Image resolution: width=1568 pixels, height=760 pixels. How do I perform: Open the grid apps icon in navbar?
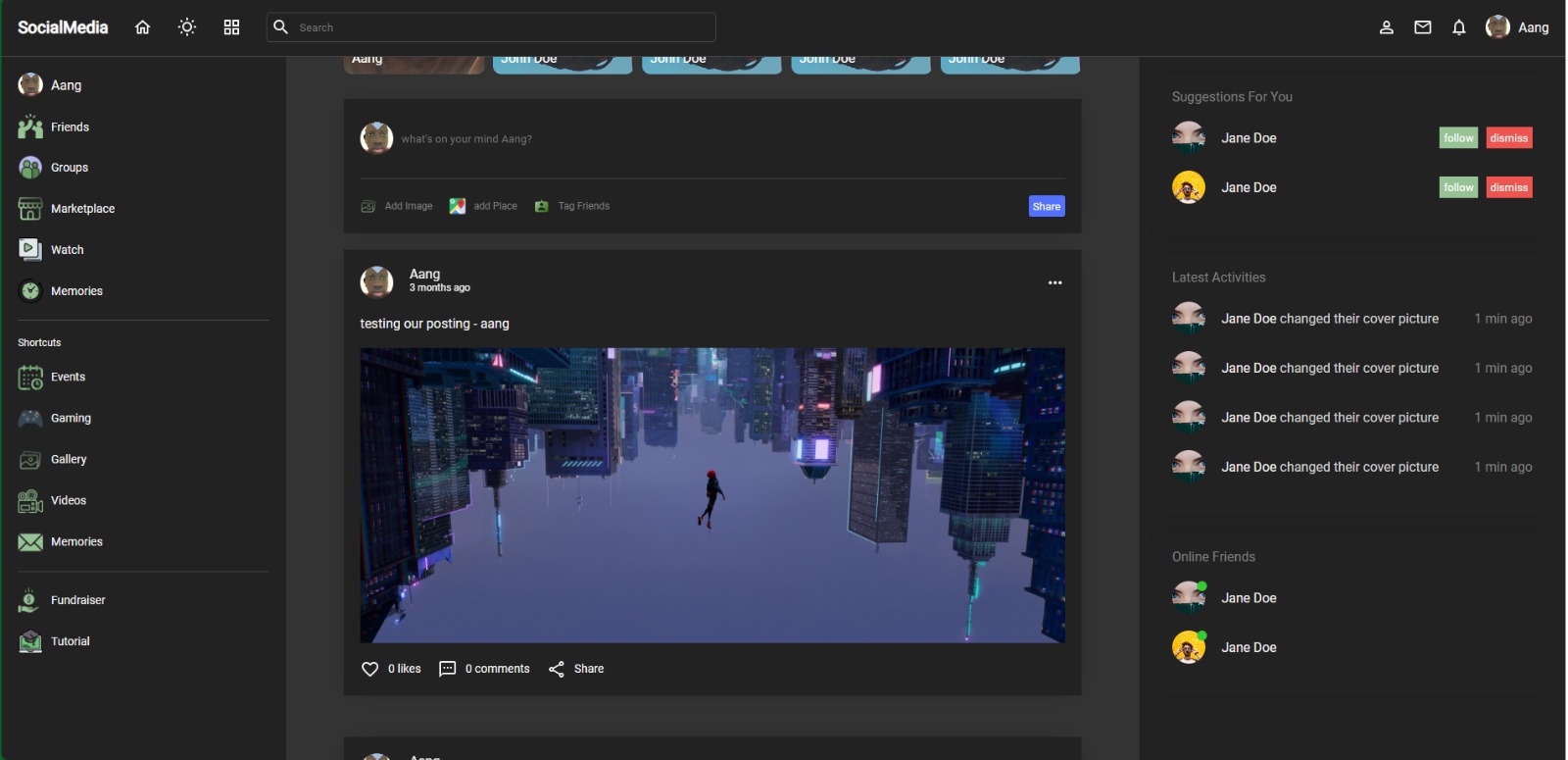[x=231, y=27]
